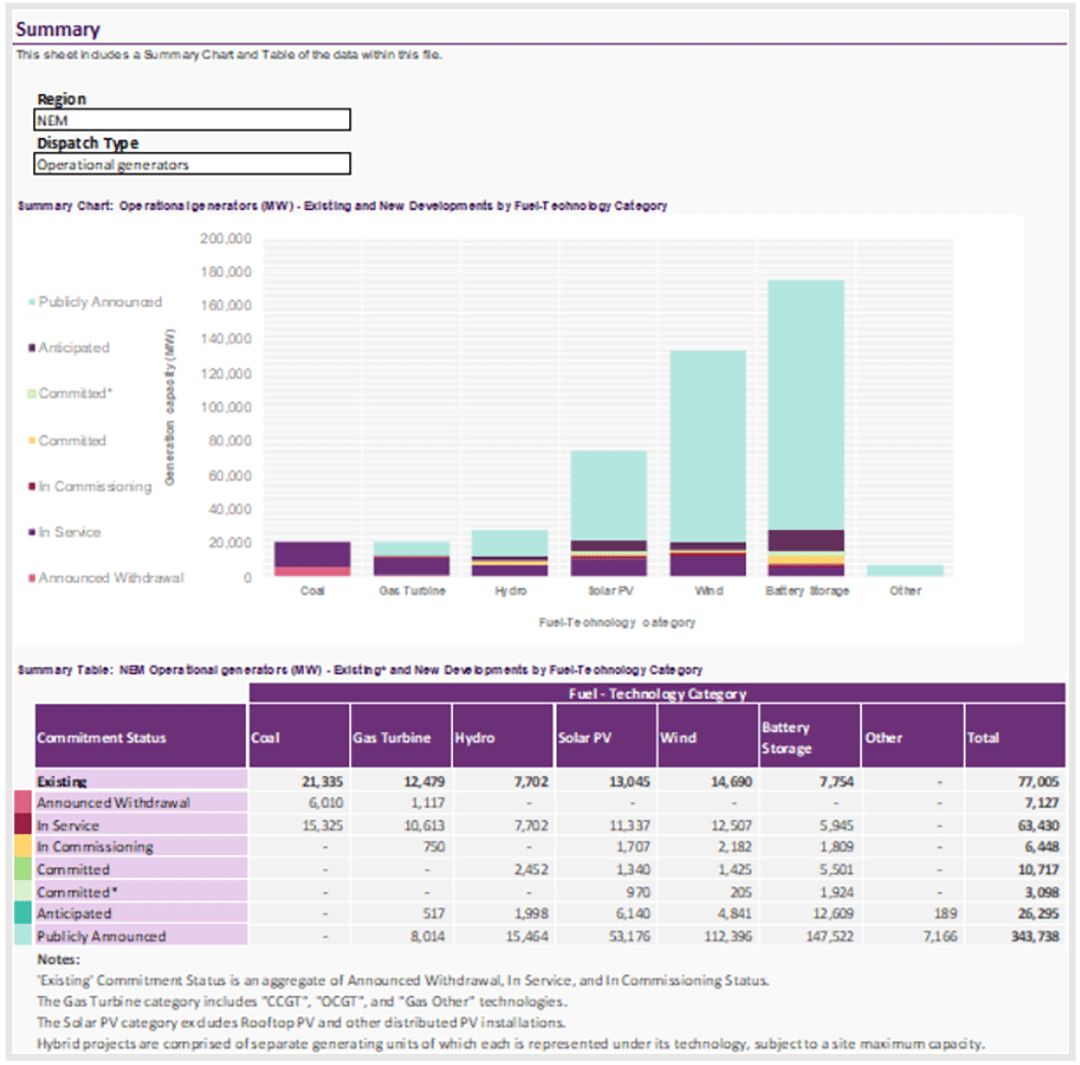Open the Dispatch Type Operational generators box
This screenshot has width=1080, height=1065.
click(x=192, y=164)
